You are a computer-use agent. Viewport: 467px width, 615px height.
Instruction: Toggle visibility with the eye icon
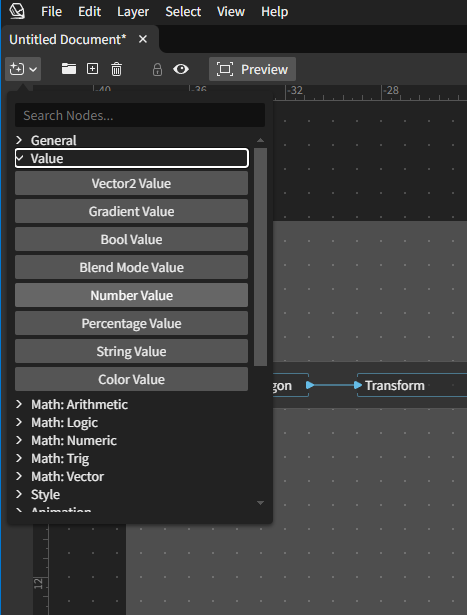pyautogui.click(x=181, y=69)
